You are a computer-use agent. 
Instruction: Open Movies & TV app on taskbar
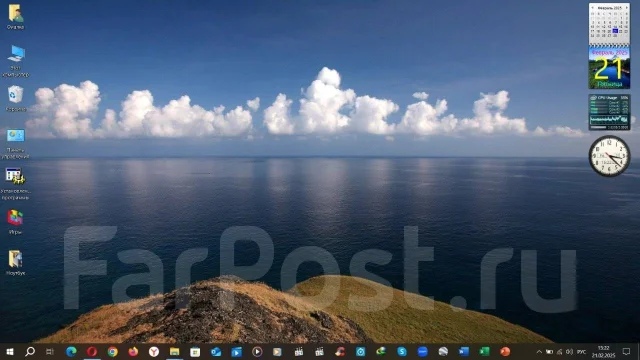pyautogui.click(x=236, y=351)
